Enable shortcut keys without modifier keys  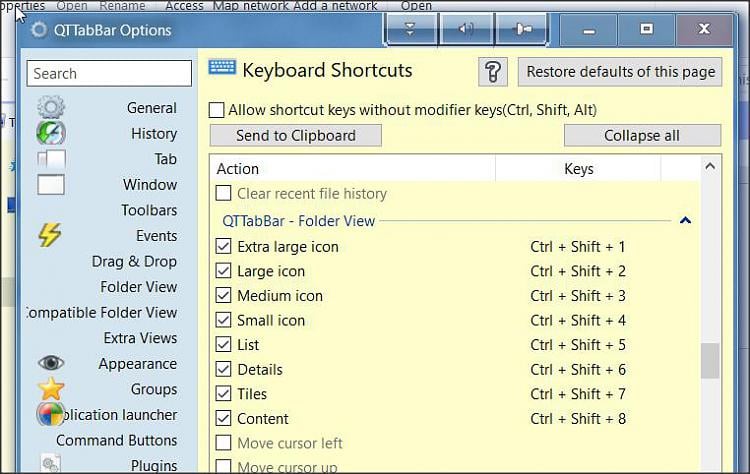pyautogui.click(x=216, y=110)
